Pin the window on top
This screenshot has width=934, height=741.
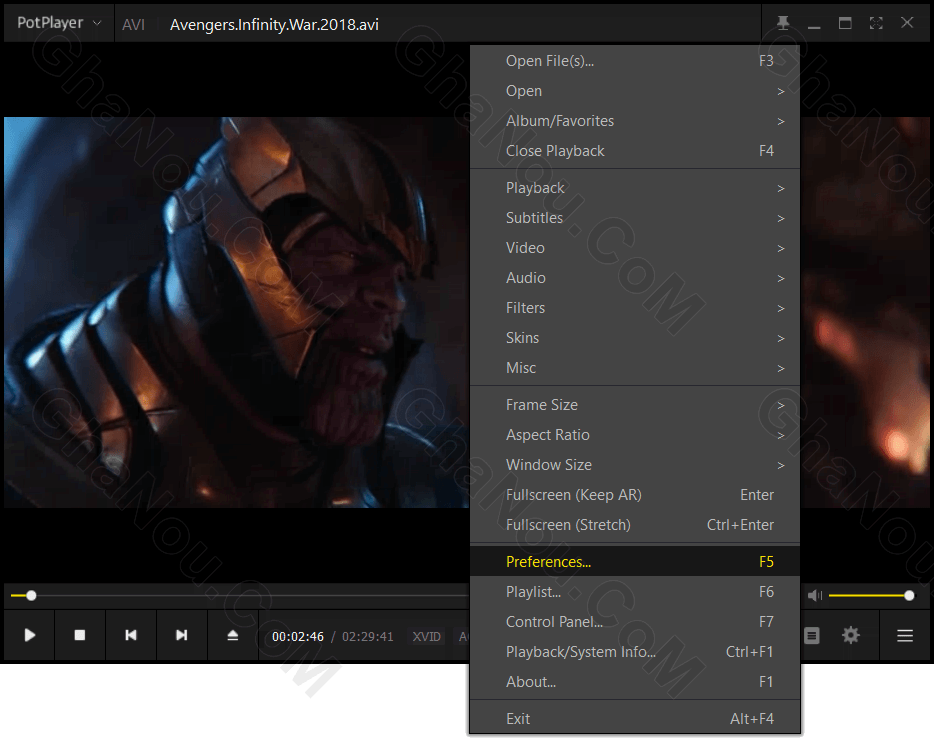pyautogui.click(x=783, y=23)
